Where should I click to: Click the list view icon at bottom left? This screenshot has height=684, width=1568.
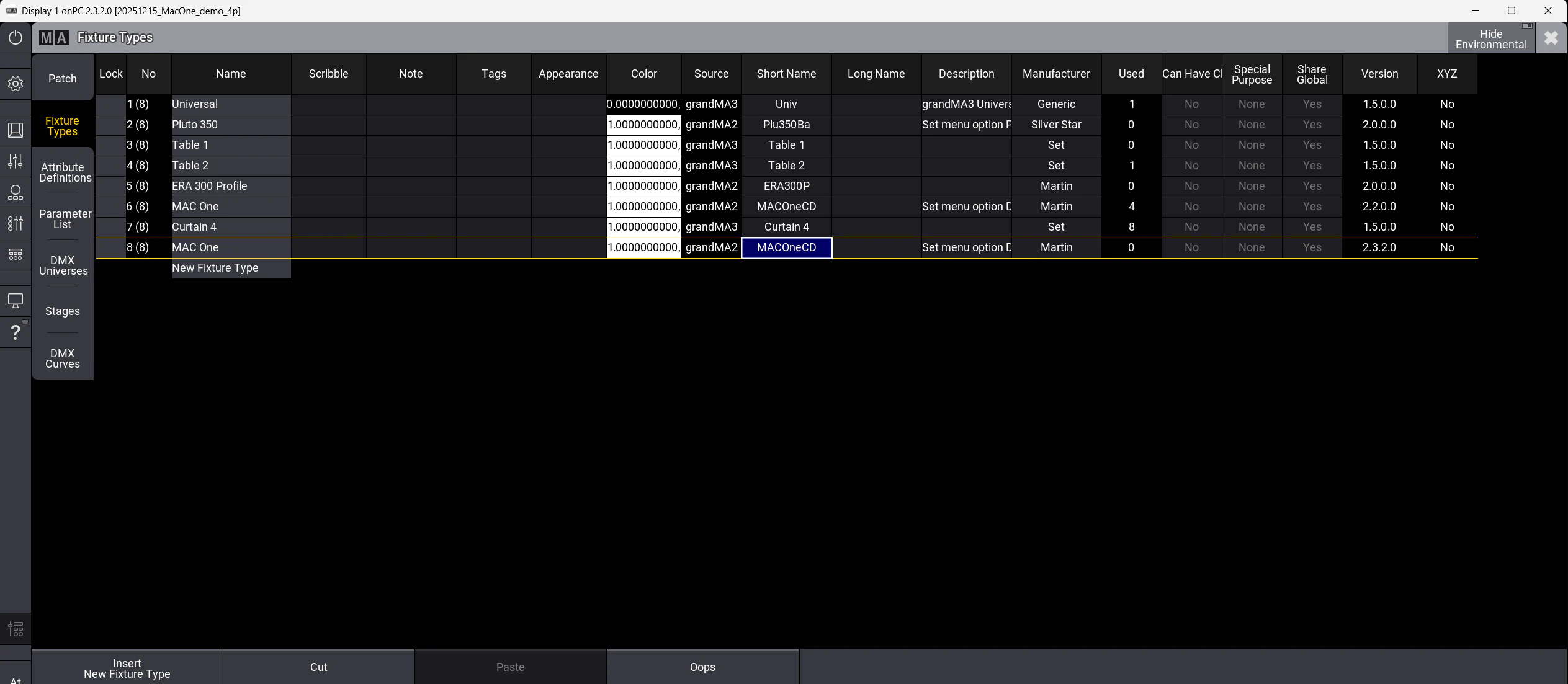pos(16,629)
